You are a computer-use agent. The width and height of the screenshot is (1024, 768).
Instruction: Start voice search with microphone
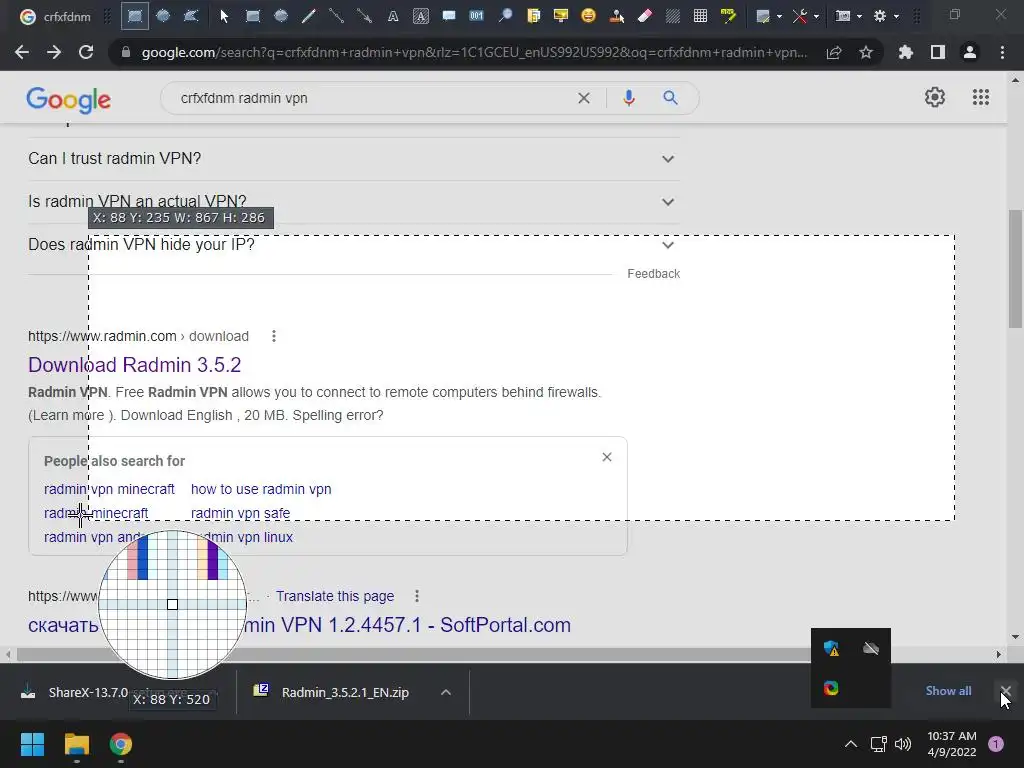coord(629,98)
